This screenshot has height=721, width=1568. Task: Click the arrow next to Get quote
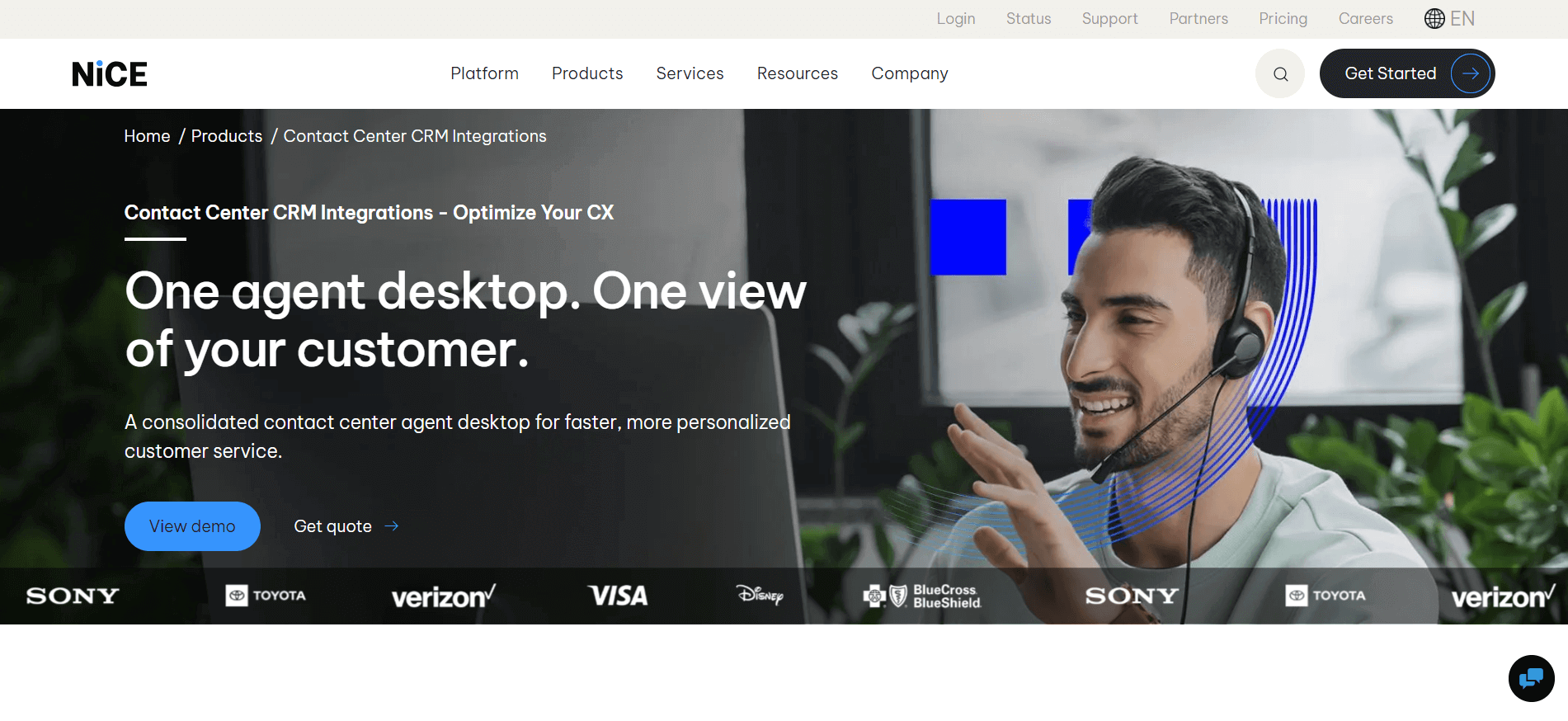tap(392, 526)
